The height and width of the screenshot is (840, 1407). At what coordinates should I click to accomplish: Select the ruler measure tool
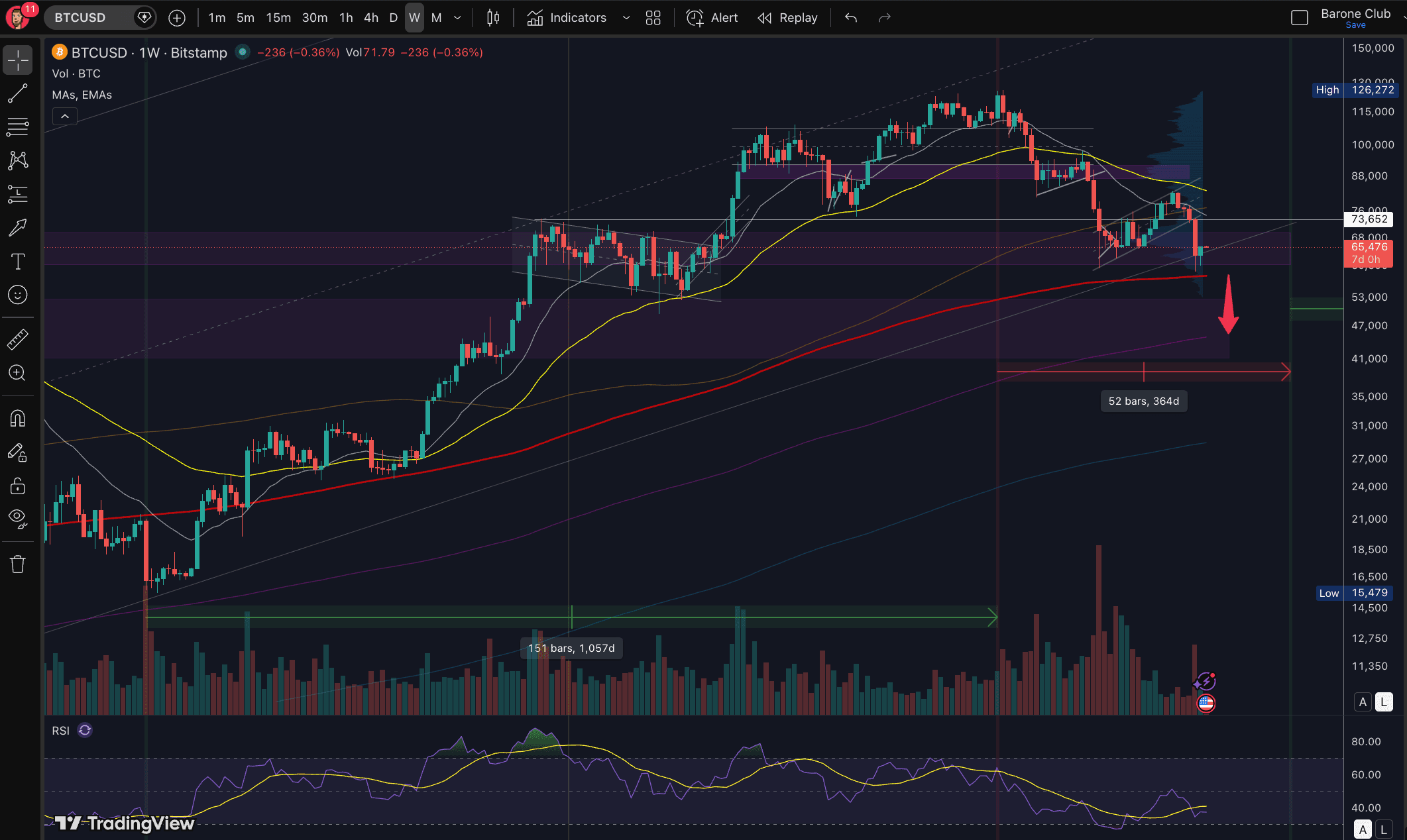pyautogui.click(x=18, y=339)
